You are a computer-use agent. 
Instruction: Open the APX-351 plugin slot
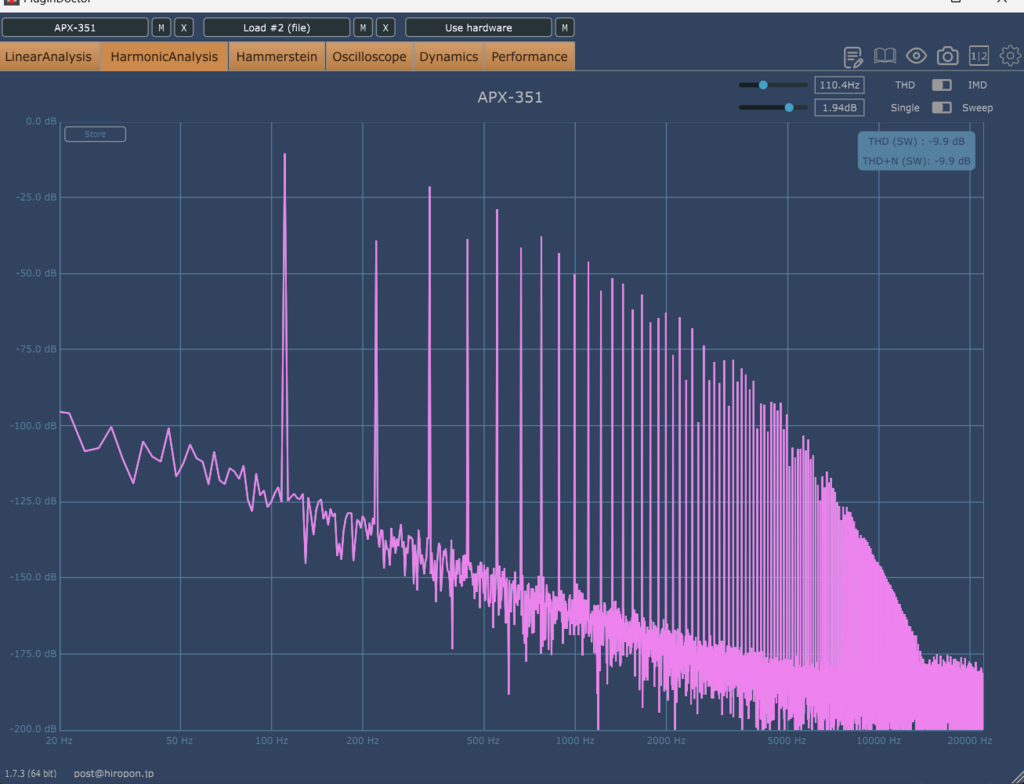[75, 27]
